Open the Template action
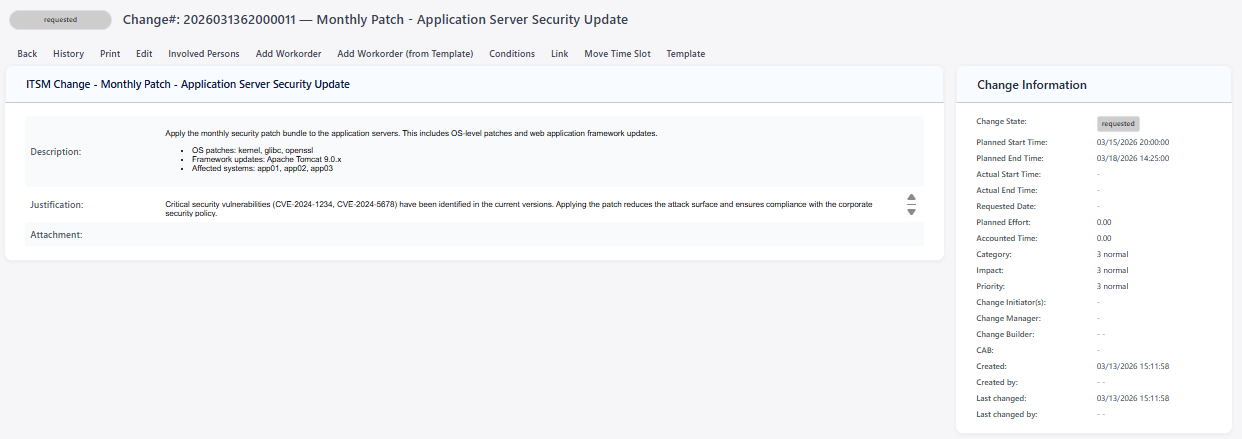The image size is (1242, 439). tap(686, 54)
